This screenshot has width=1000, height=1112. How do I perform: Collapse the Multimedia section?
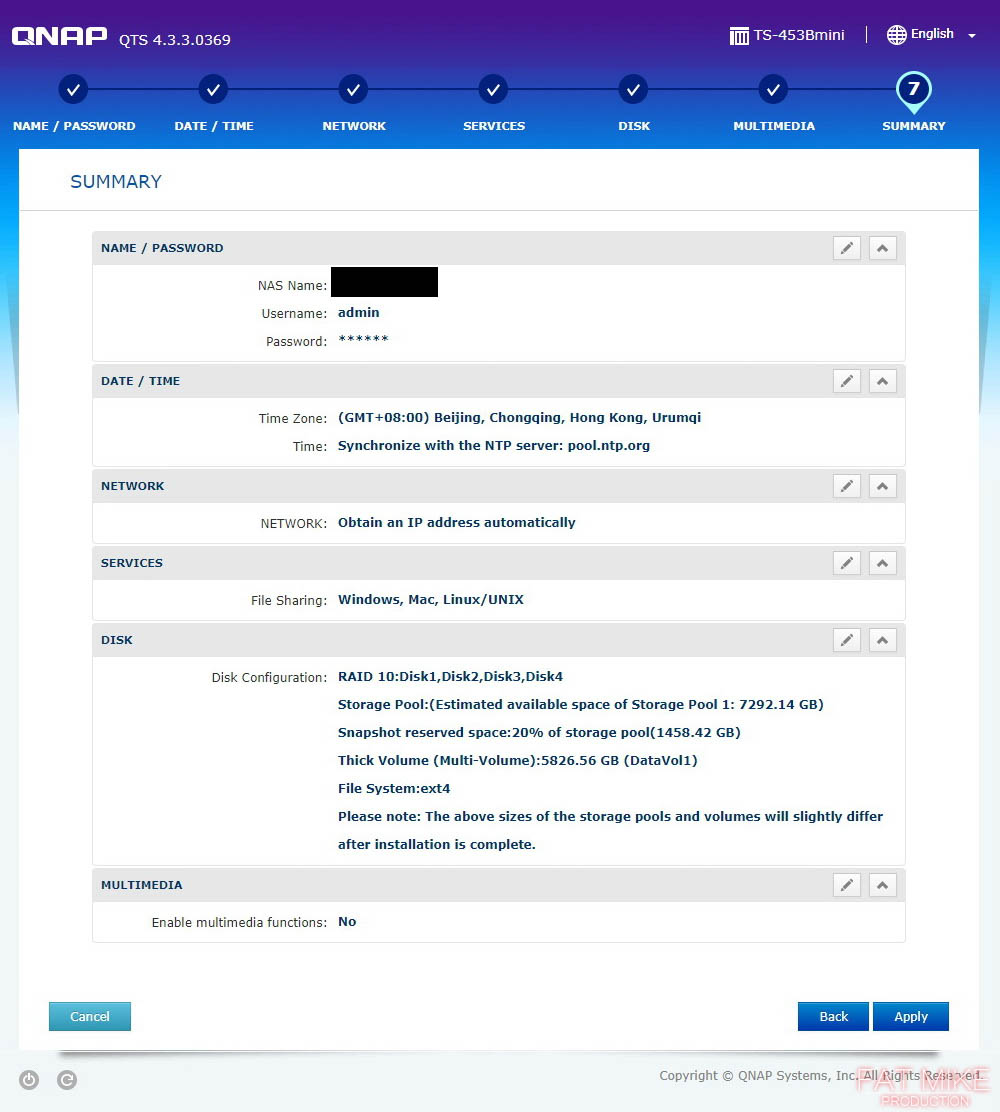coord(882,885)
